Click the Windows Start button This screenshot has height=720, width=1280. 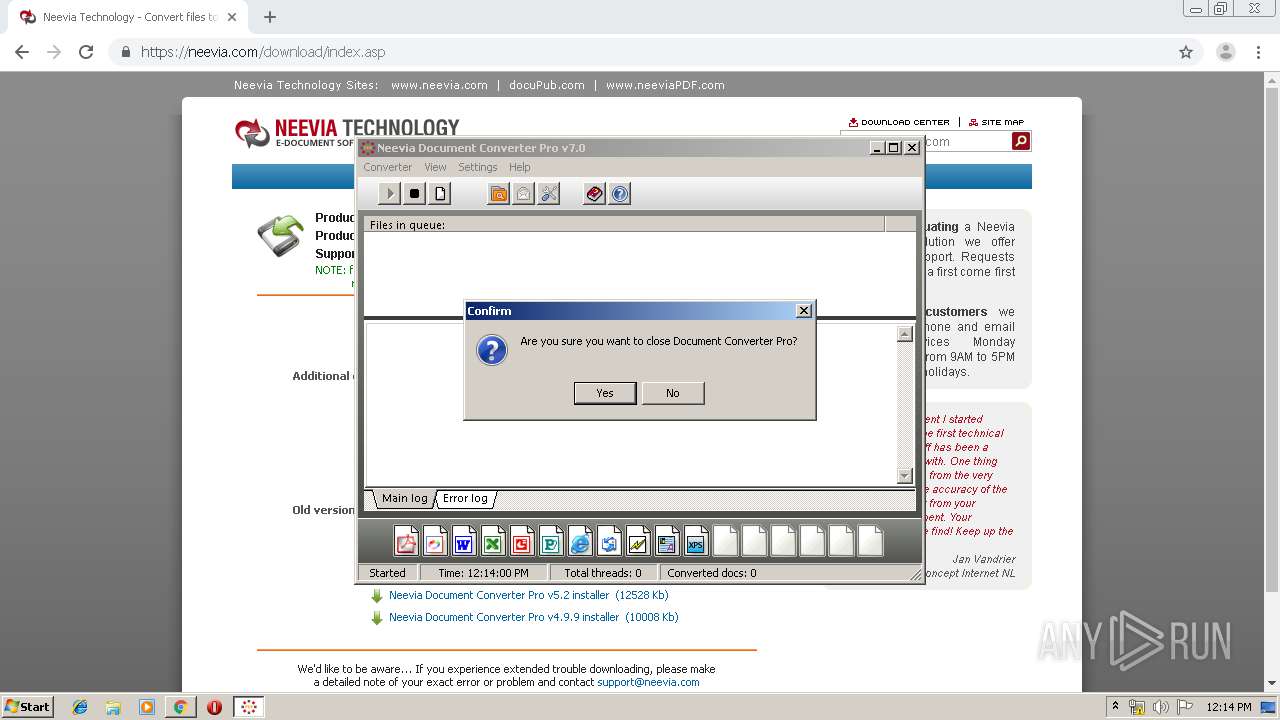(27, 706)
